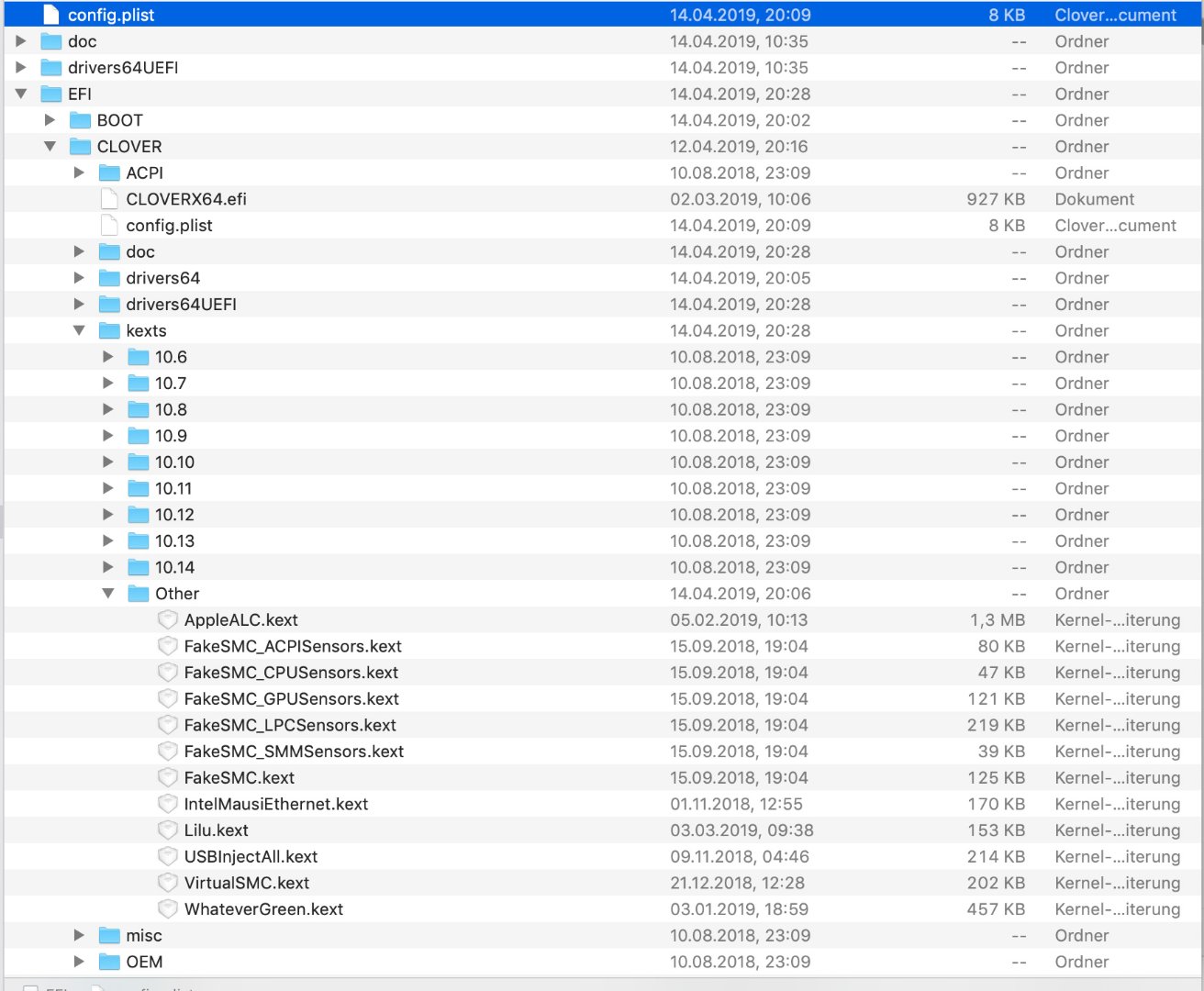
Task: Select the CLOVER folder icon
Action: (x=81, y=147)
